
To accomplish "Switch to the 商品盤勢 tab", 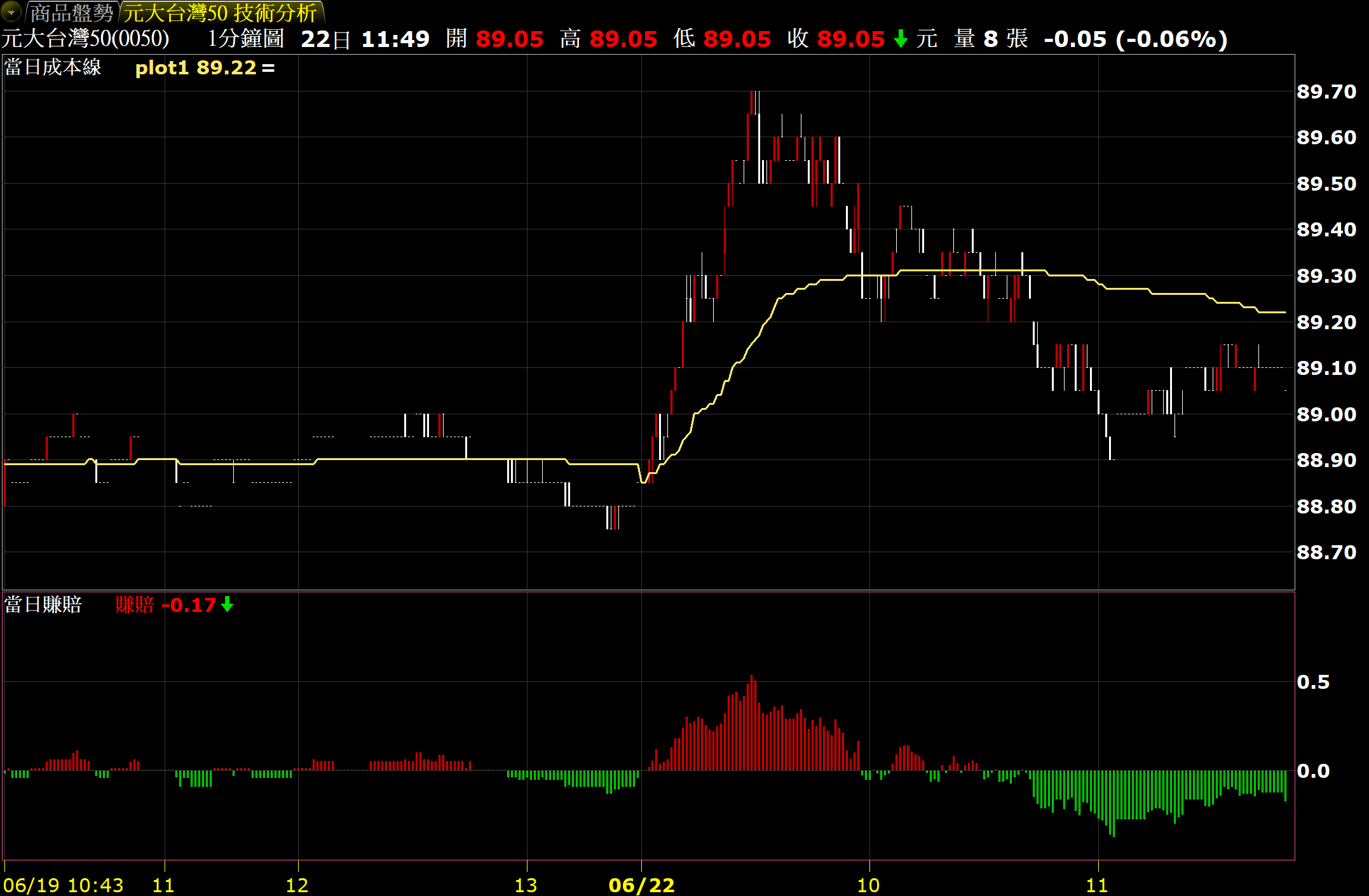I will [71, 13].
